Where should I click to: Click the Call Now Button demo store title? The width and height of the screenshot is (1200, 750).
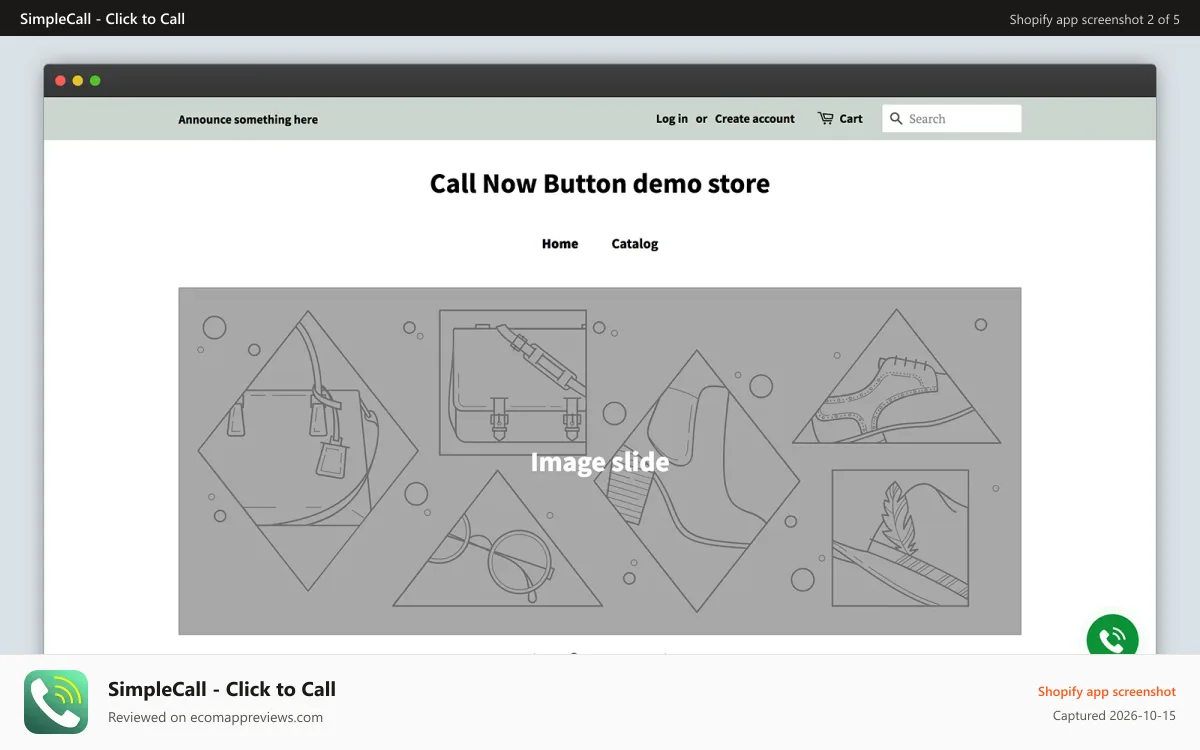pos(600,184)
